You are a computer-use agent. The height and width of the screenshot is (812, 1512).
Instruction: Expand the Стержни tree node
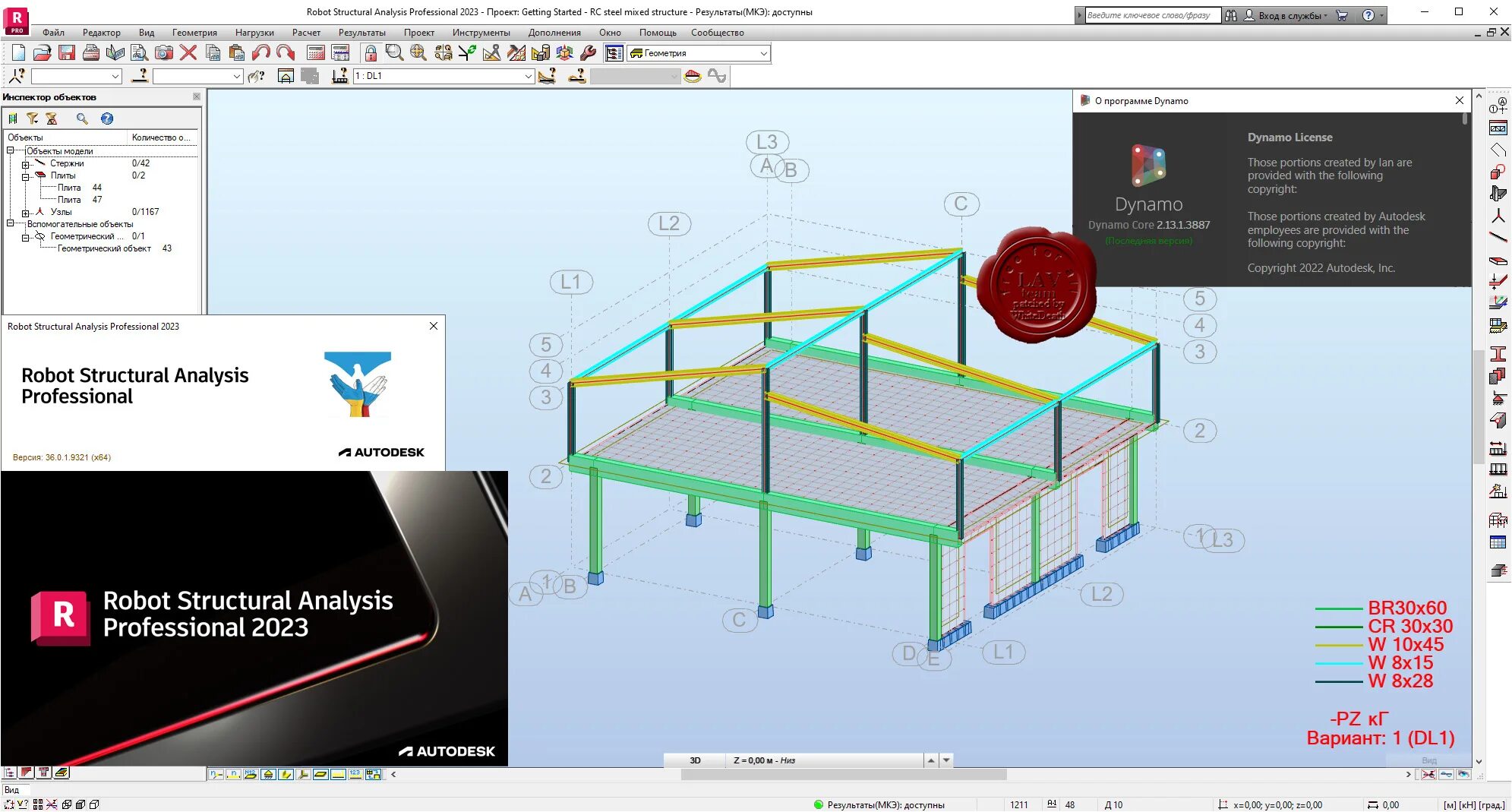25,164
